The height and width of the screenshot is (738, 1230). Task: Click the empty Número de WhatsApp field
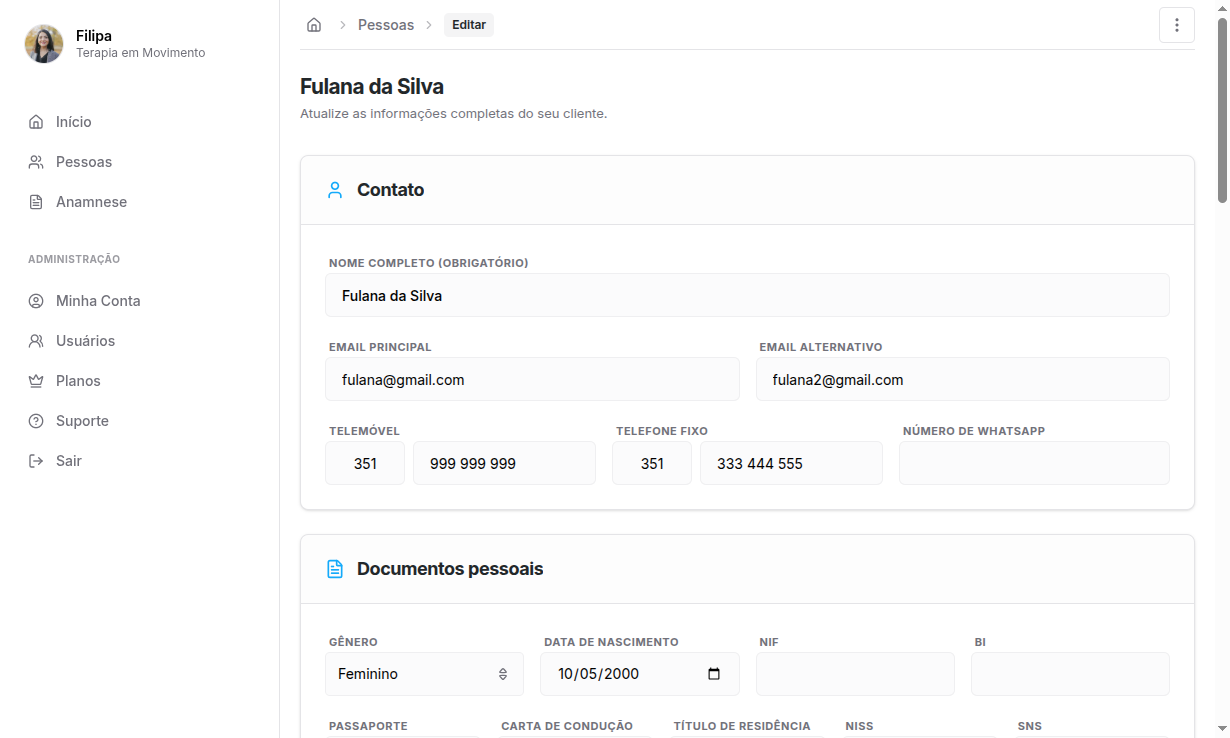click(1034, 464)
